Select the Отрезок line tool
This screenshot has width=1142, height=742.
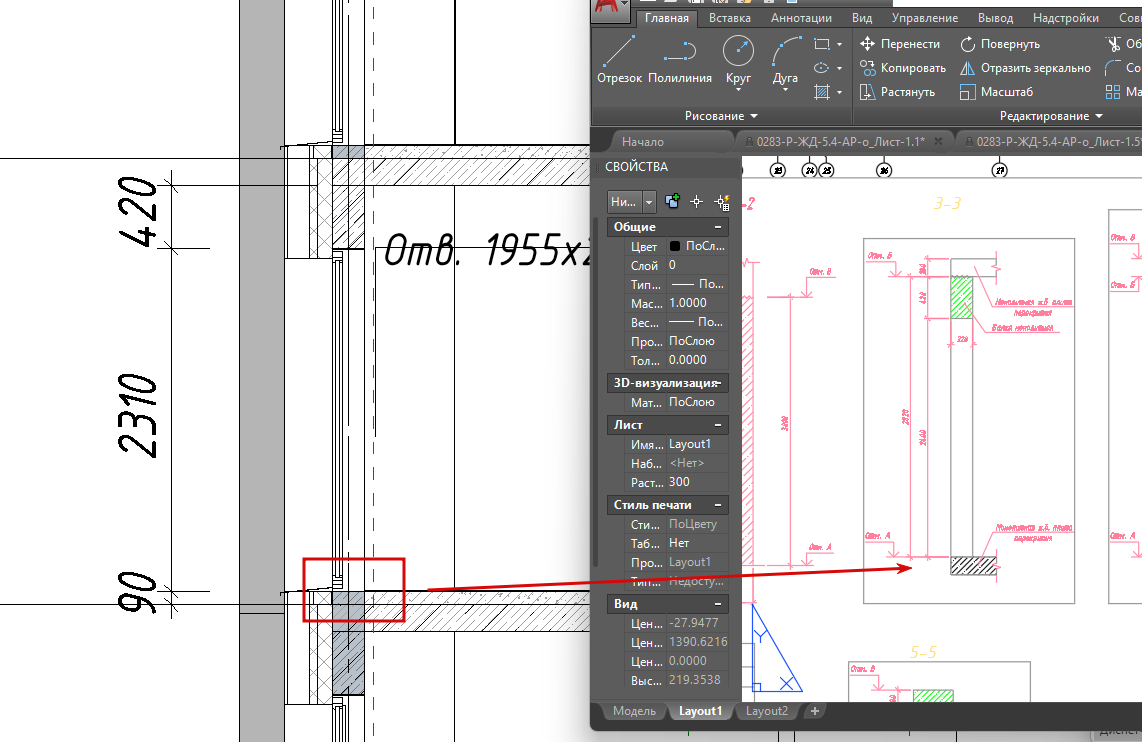(619, 60)
